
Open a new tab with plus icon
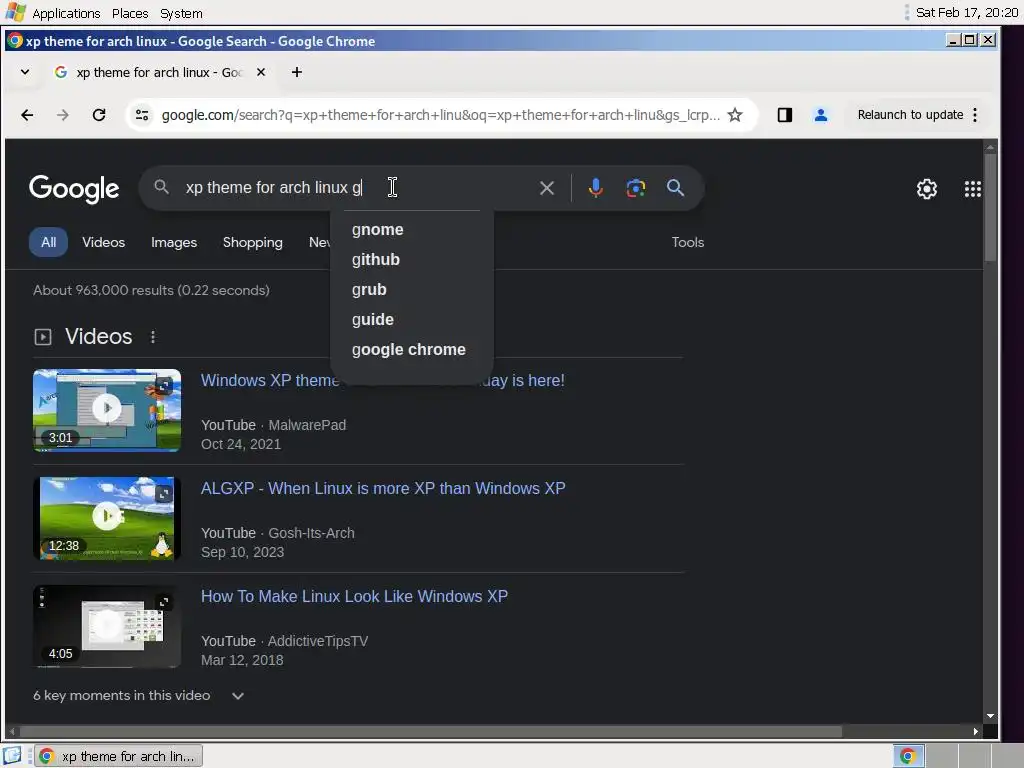pyautogui.click(x=296, y=72)
